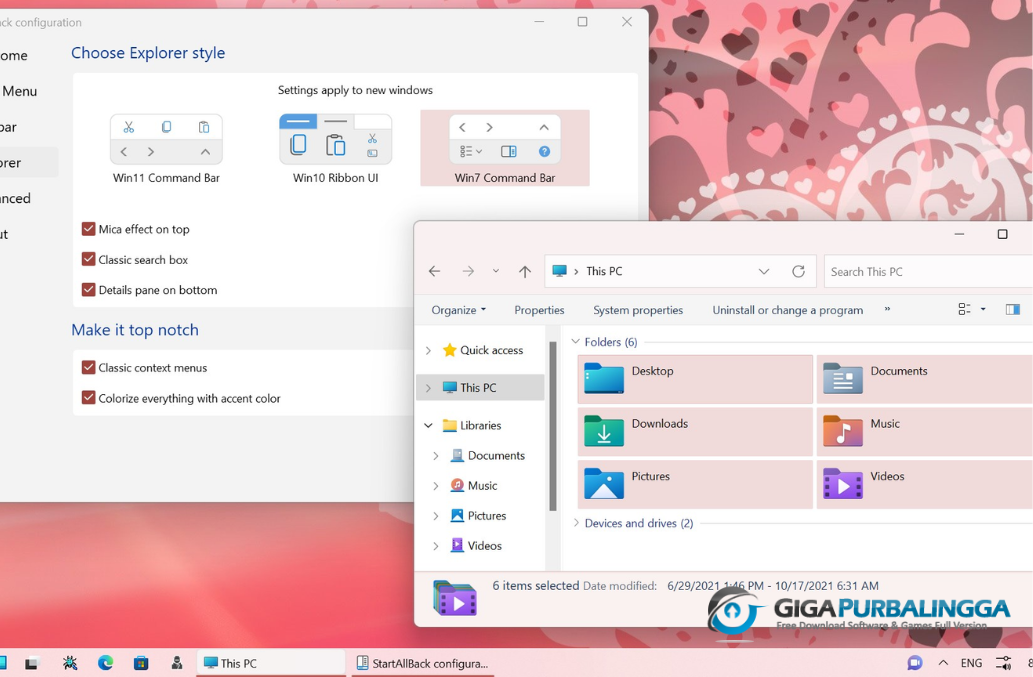Image resolution: width=1033 pixels, height=677 pixels.
Task: Select the Videos folder tile
Action: [x=925, y=484]
